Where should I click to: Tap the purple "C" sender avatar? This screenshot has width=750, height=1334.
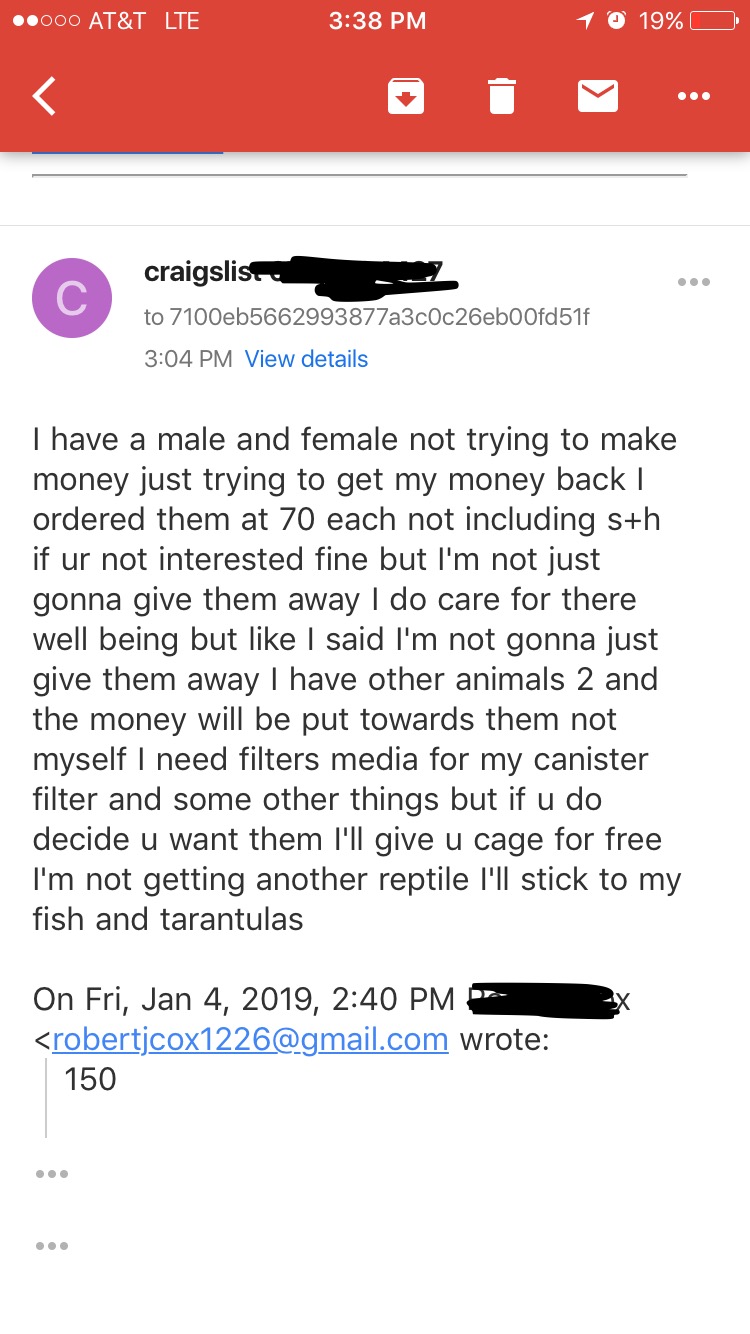point(72,297)
